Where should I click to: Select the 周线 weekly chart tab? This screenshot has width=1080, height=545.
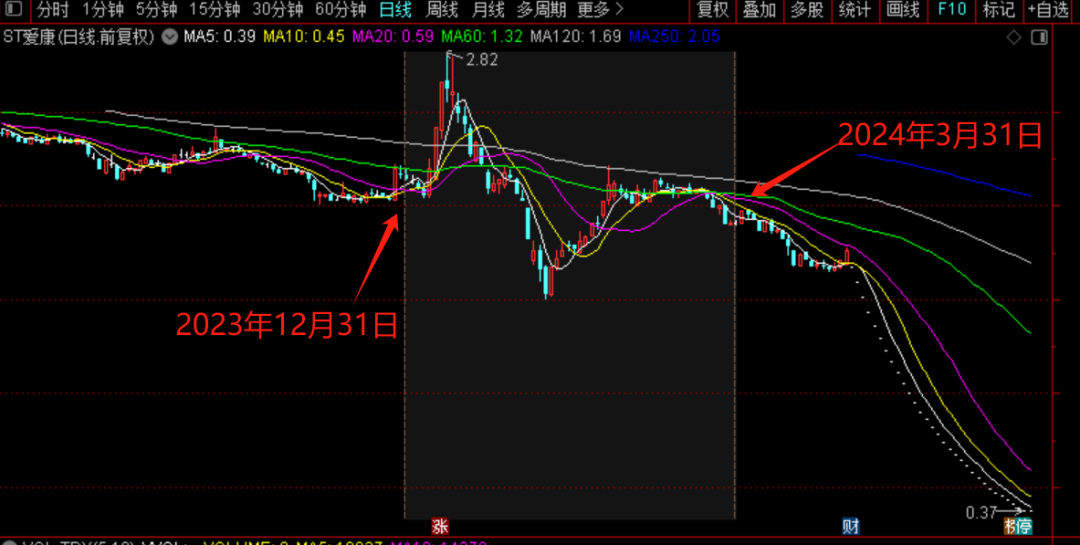tap(441, 11)
